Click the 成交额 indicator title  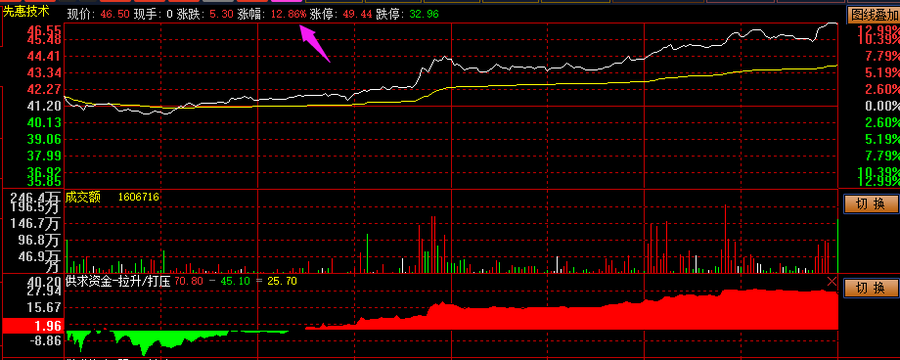tap(83, 198)
